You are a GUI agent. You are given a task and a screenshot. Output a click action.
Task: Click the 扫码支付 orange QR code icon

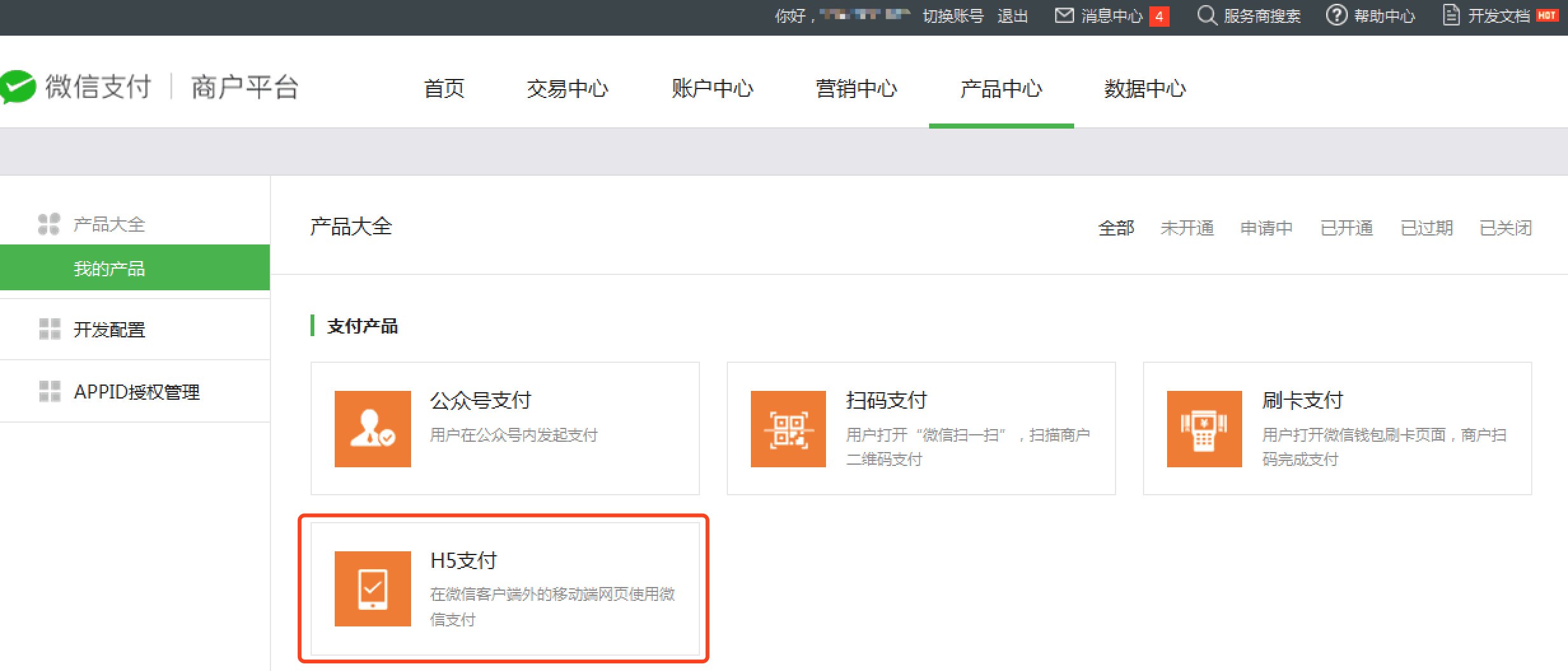click(788, 429)
